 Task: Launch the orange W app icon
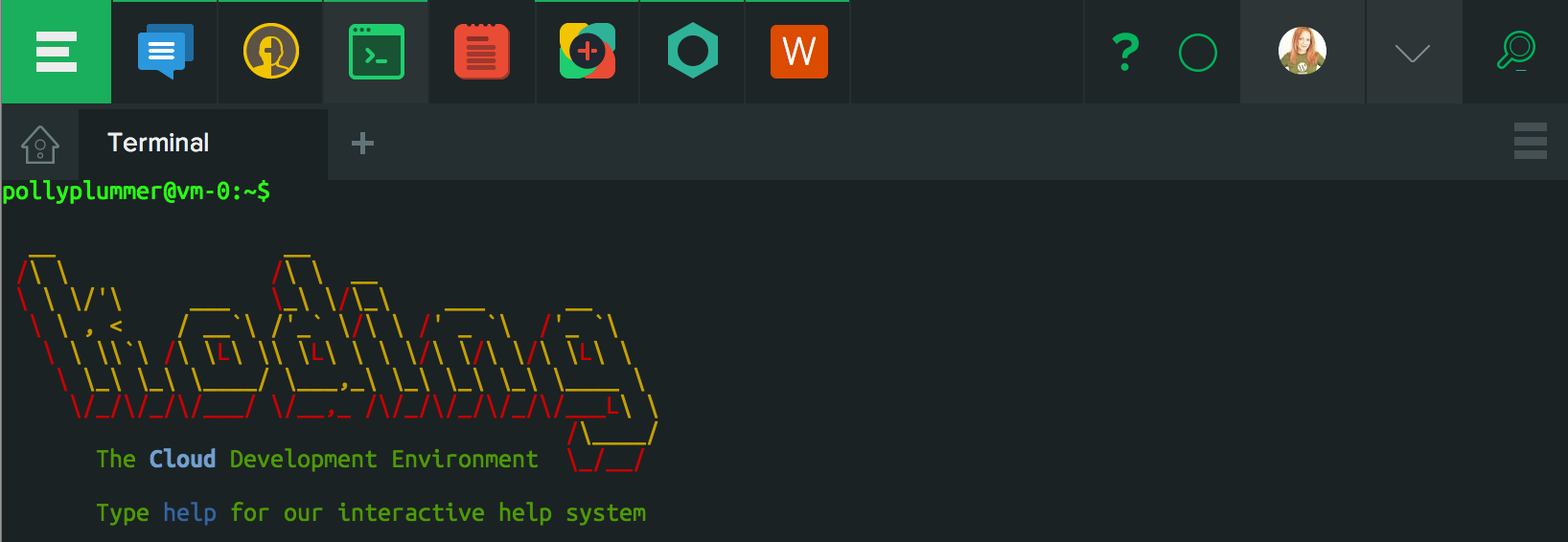click(x=798, y=52)
